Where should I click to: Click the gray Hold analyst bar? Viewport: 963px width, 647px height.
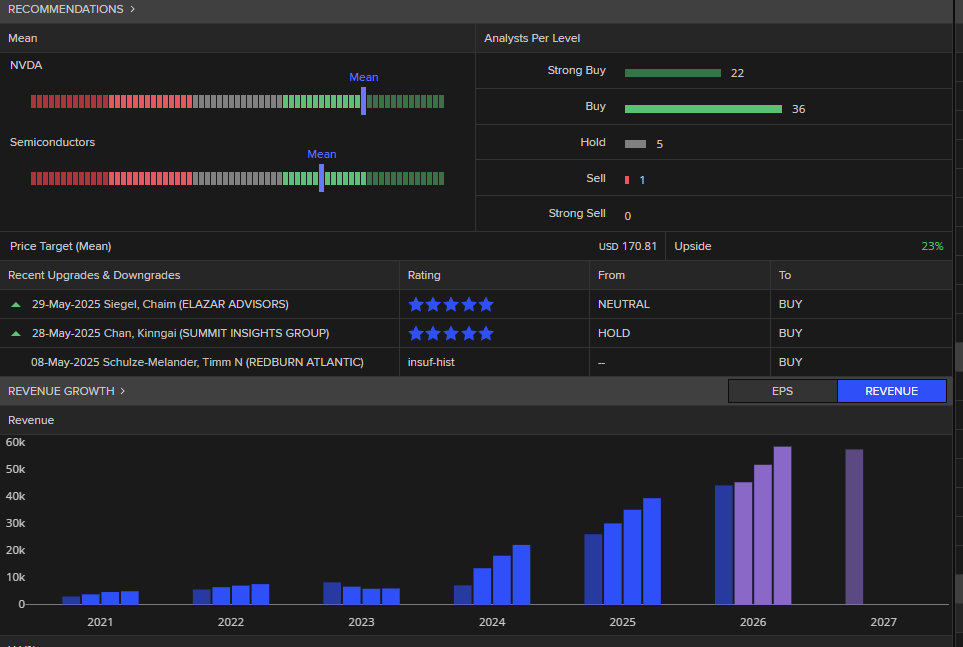(635, 144)
